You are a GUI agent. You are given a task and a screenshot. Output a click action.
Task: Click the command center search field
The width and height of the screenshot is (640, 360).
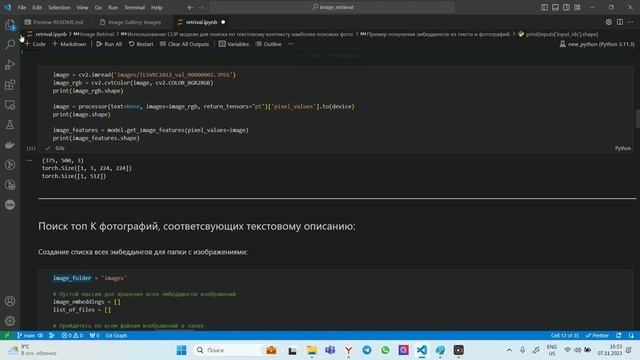click(332, 7)
